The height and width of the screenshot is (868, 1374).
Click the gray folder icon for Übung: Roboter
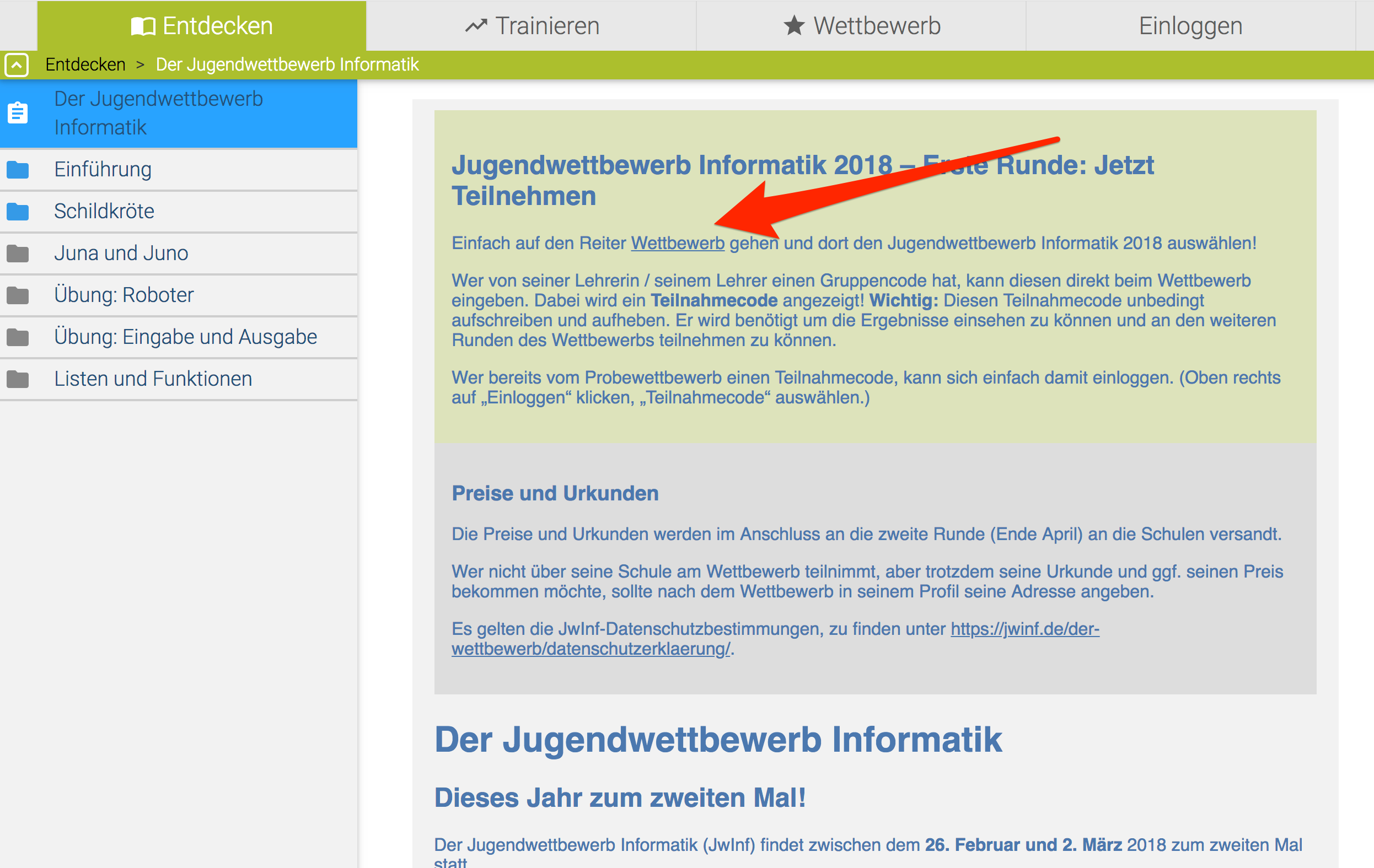18,295
